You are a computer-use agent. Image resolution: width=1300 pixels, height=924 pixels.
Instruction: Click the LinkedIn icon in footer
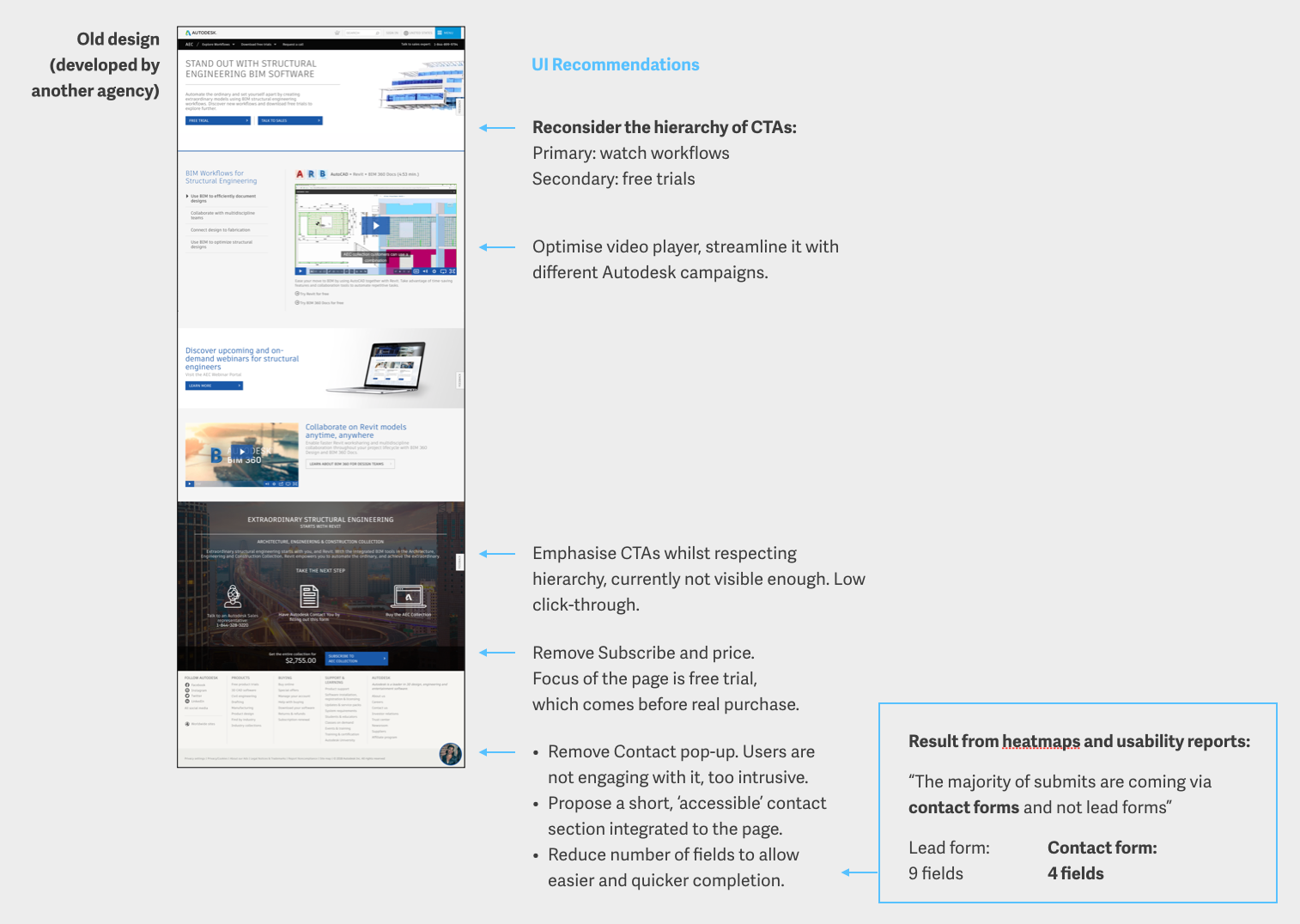point(187,701)
